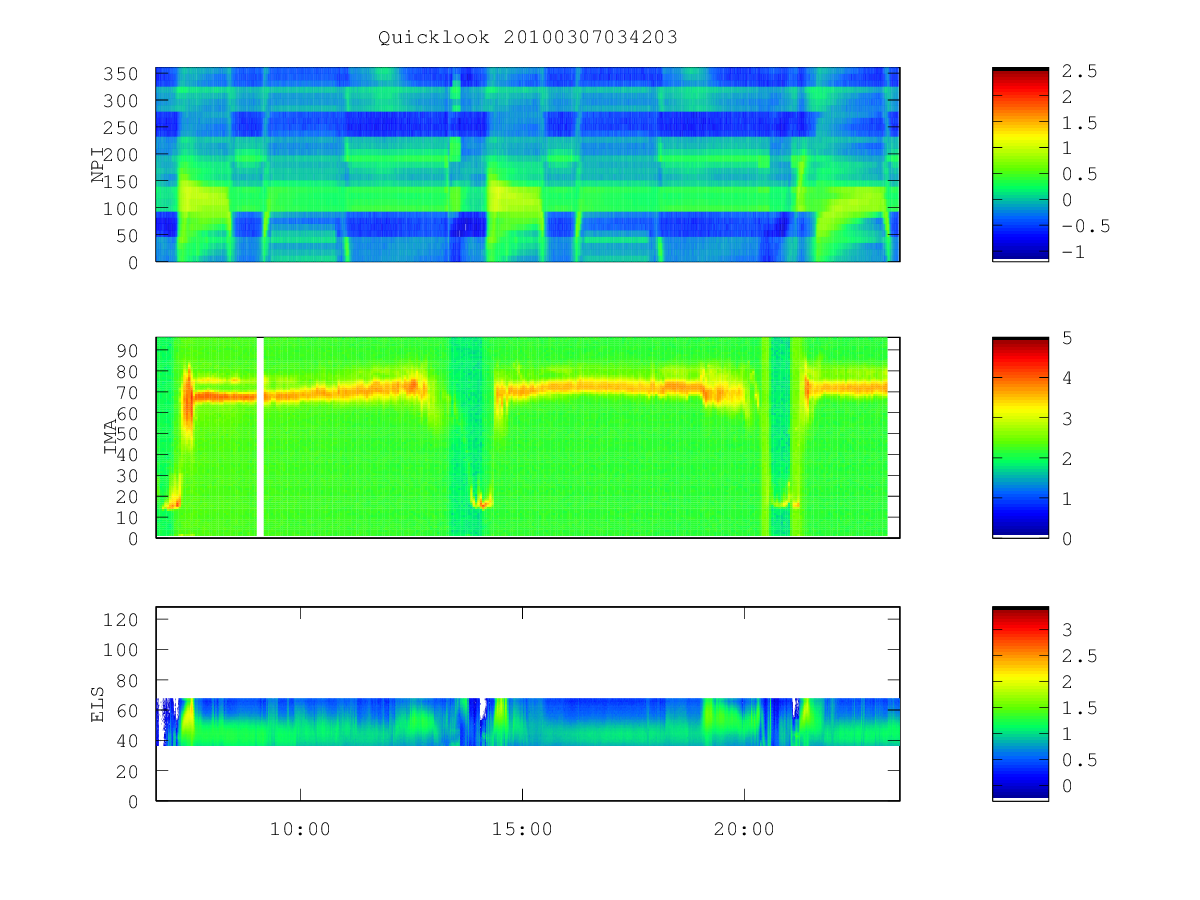Click the title "Quicklook 20100307034203"
Screen dimensions: 1200x900
tap(528, 38)
